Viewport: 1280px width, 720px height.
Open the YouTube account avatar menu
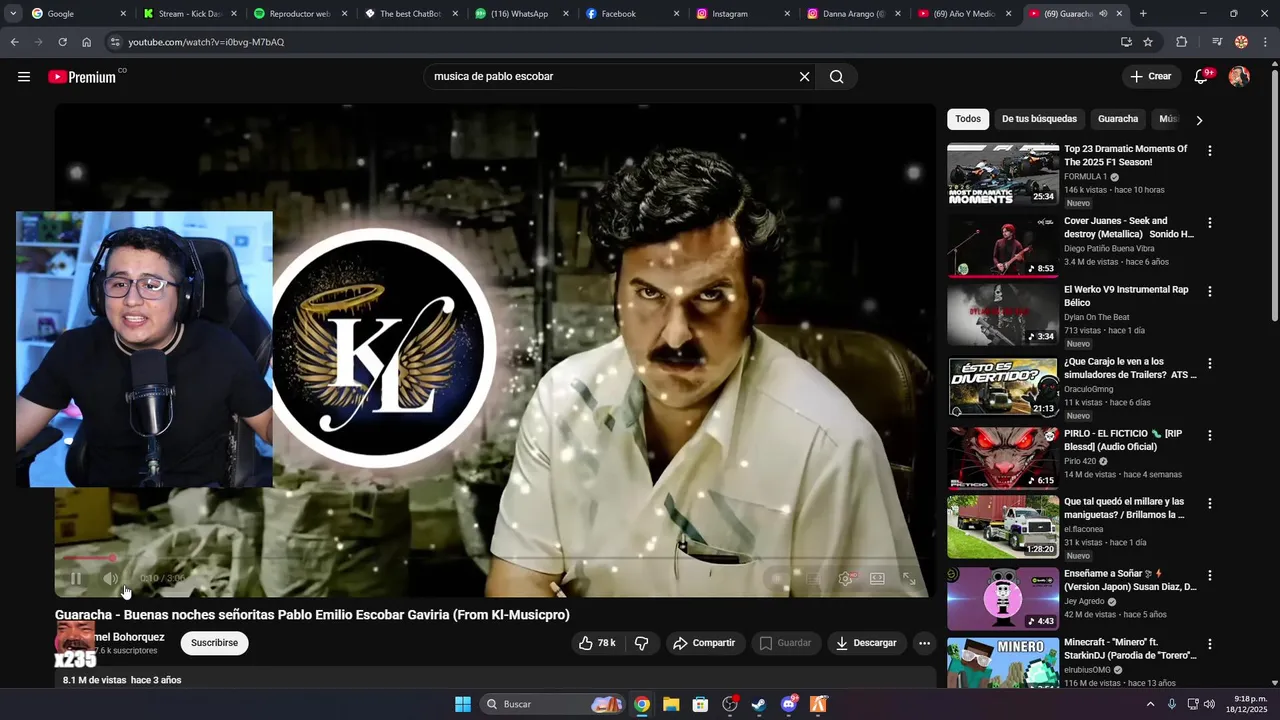(x=1239, y=77)
